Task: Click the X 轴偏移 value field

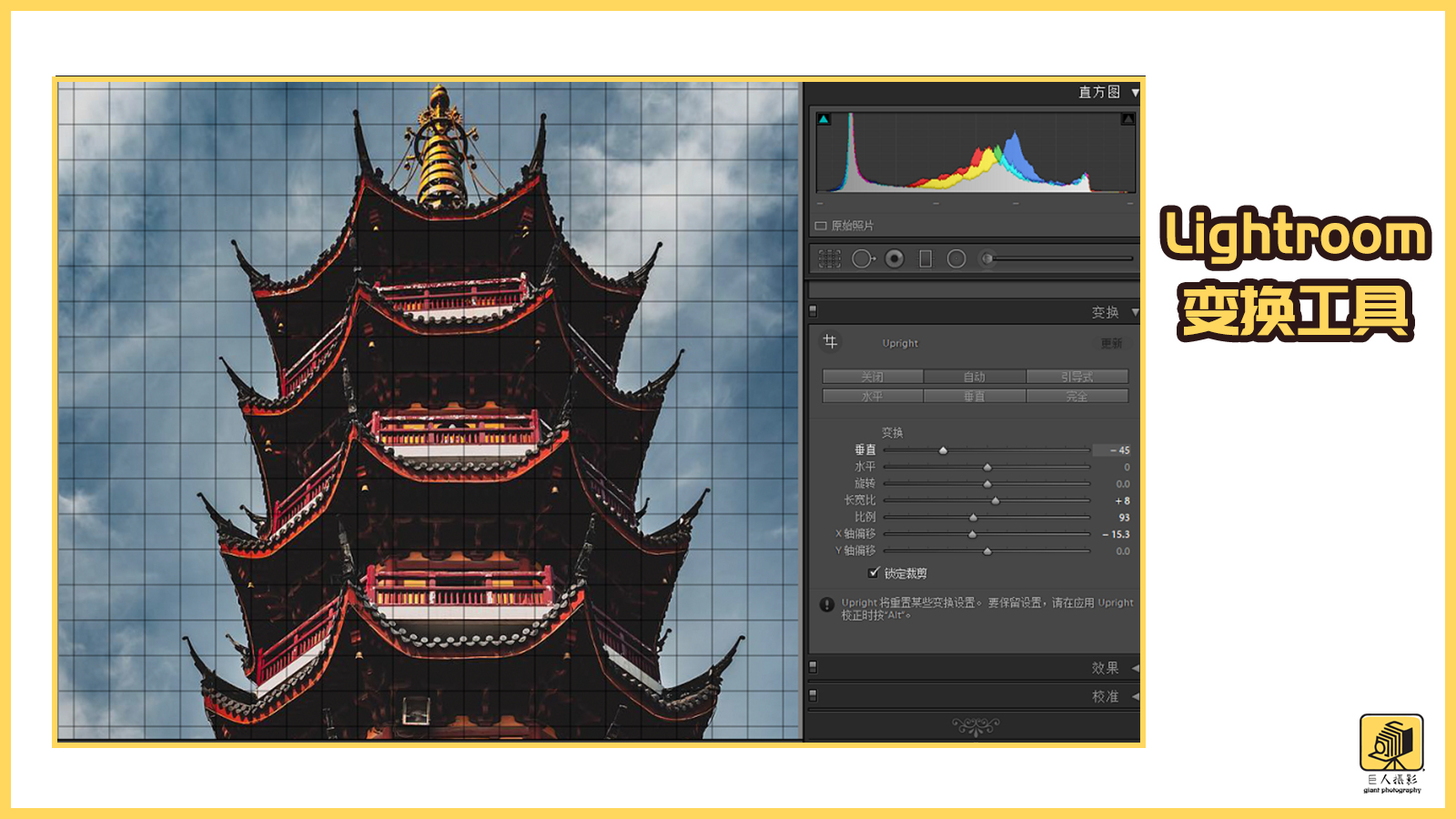Action: (x=1118, y=534)
